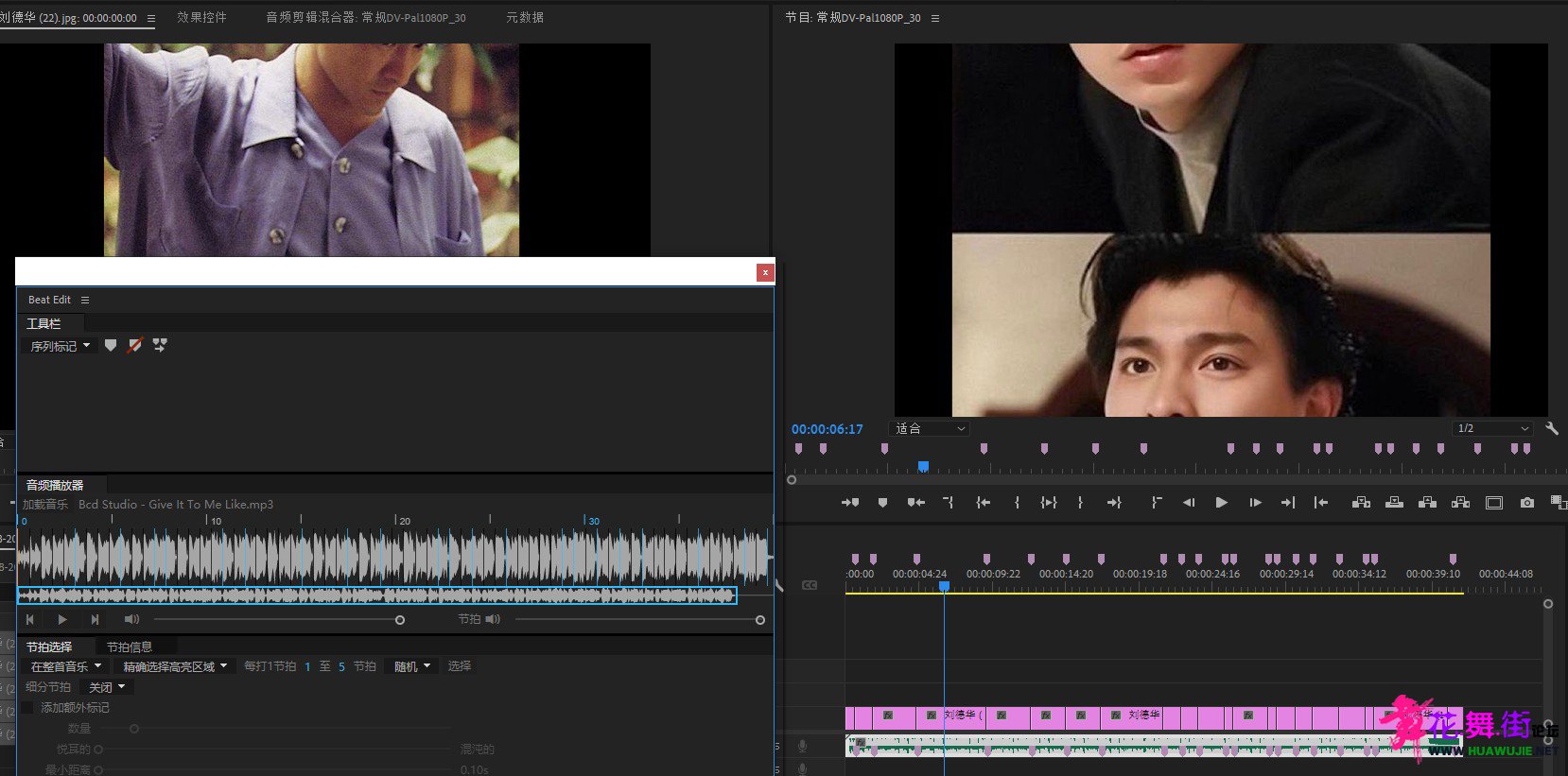Open the 1/2 playback resolution dropdown
This screenshot has height=776, width=1568.
[1493, 428]
